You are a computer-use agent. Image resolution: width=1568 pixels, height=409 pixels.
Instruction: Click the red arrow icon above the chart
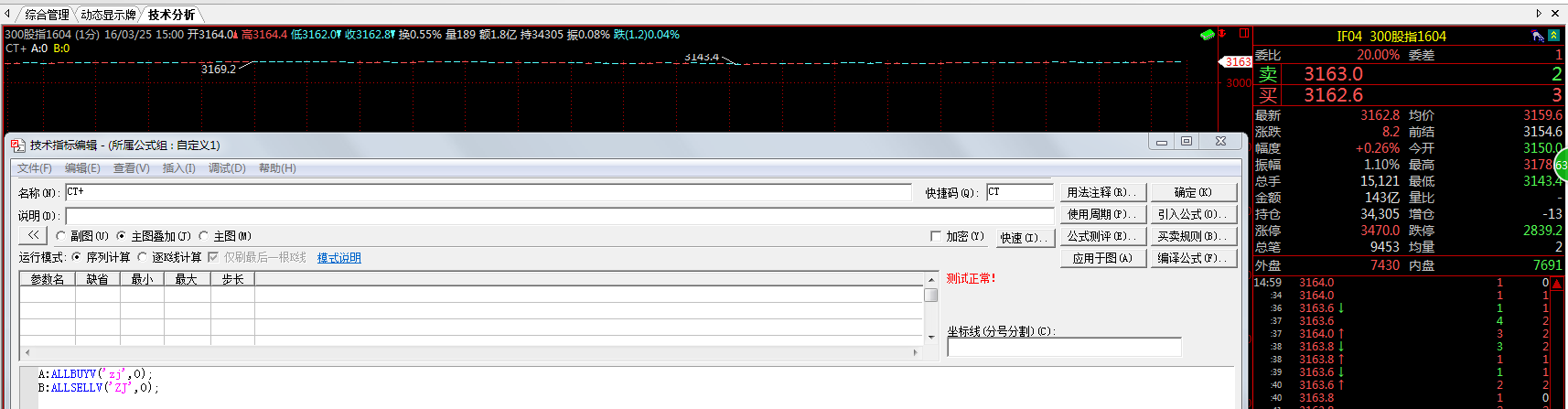tap(1222, 34)
